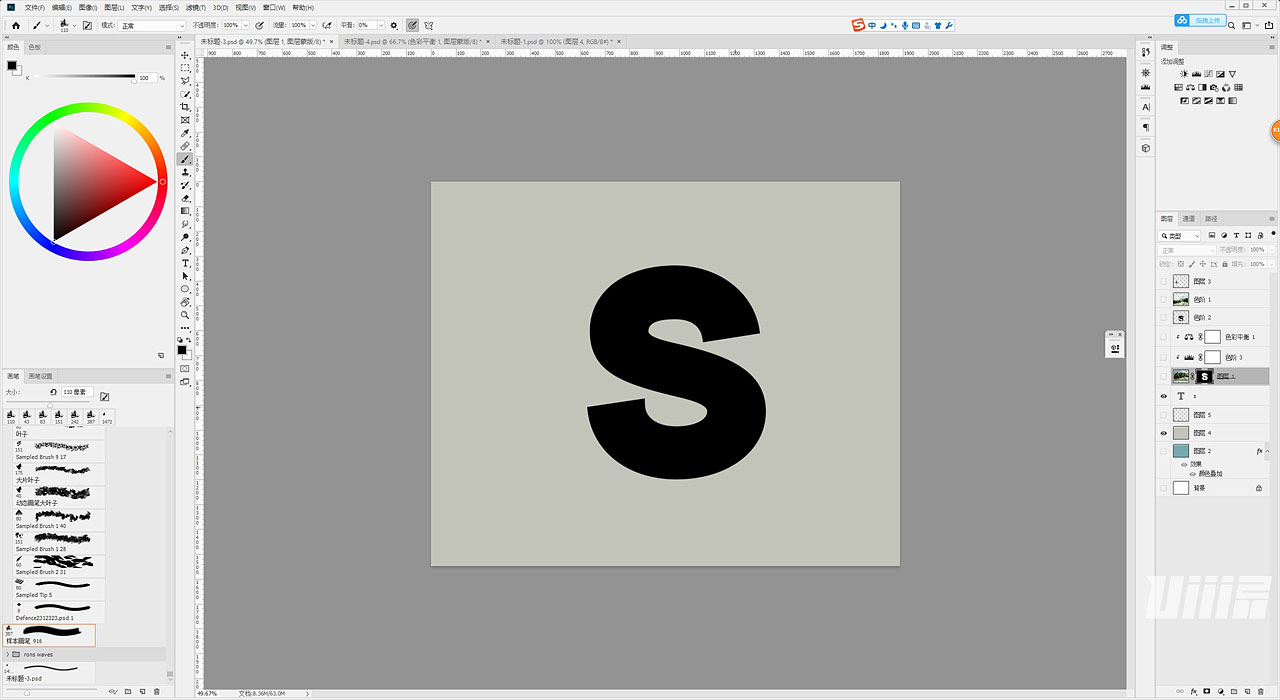The height and width of the screenshot is (700, 1280).
Task: Click the brush size slider
Action: tap(50, 404)
